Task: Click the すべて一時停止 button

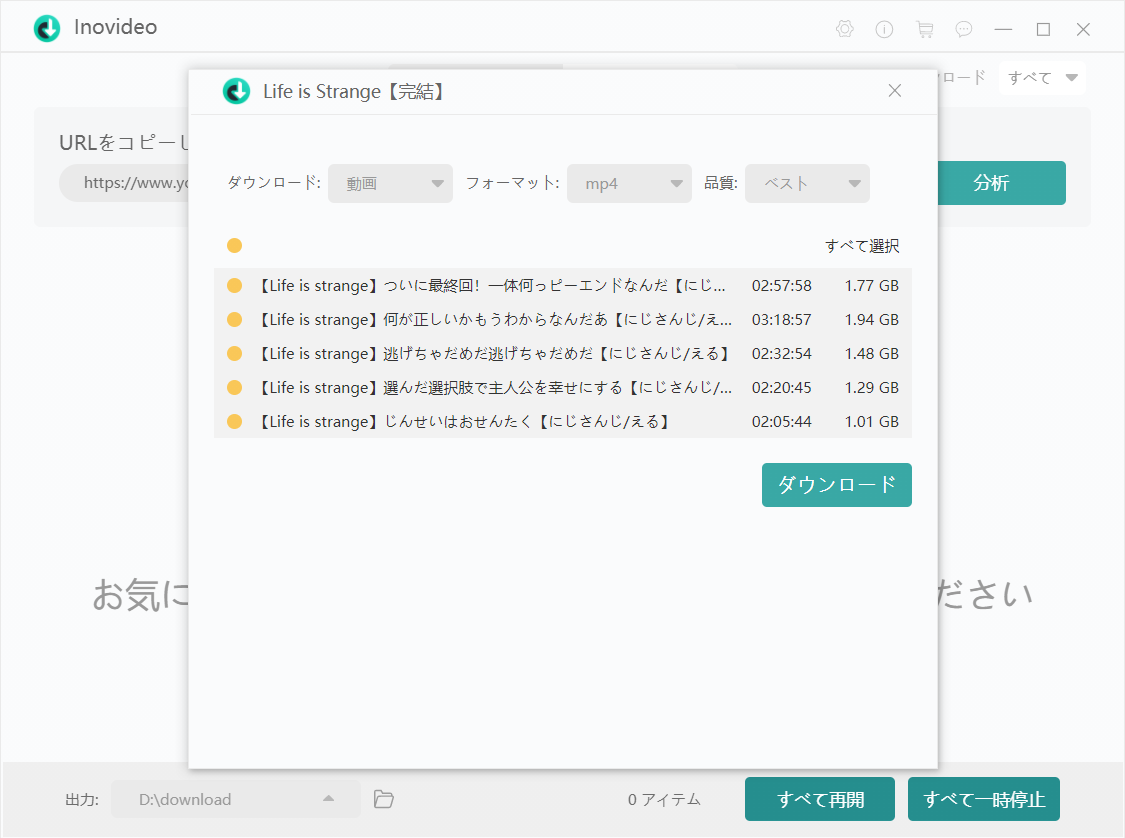Action: point(984,799)
